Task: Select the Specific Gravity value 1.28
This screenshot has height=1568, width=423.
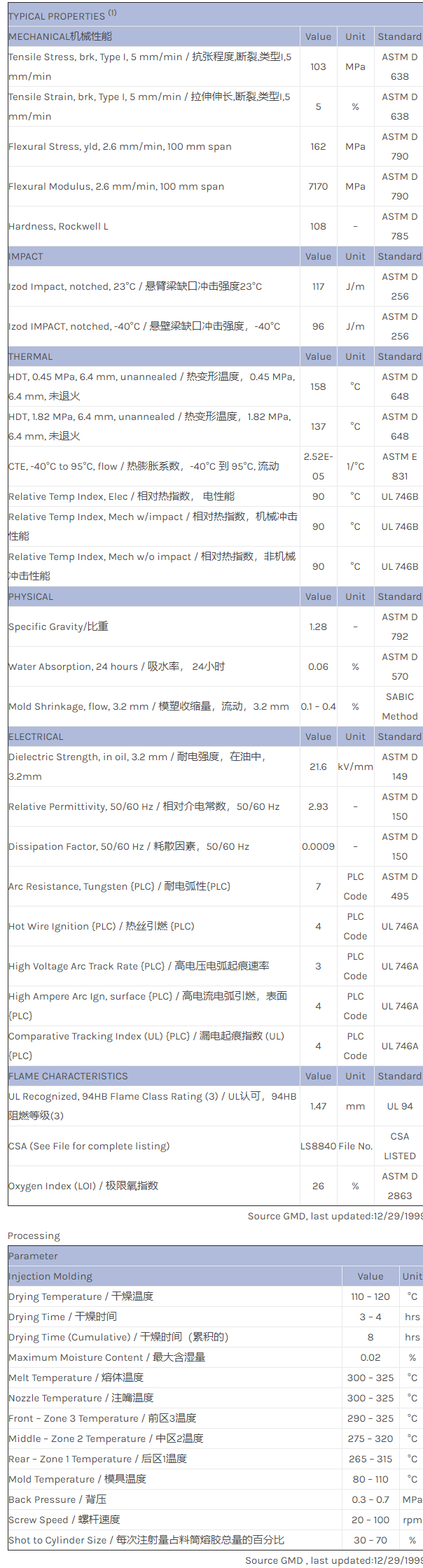Action: pos(318,627)
